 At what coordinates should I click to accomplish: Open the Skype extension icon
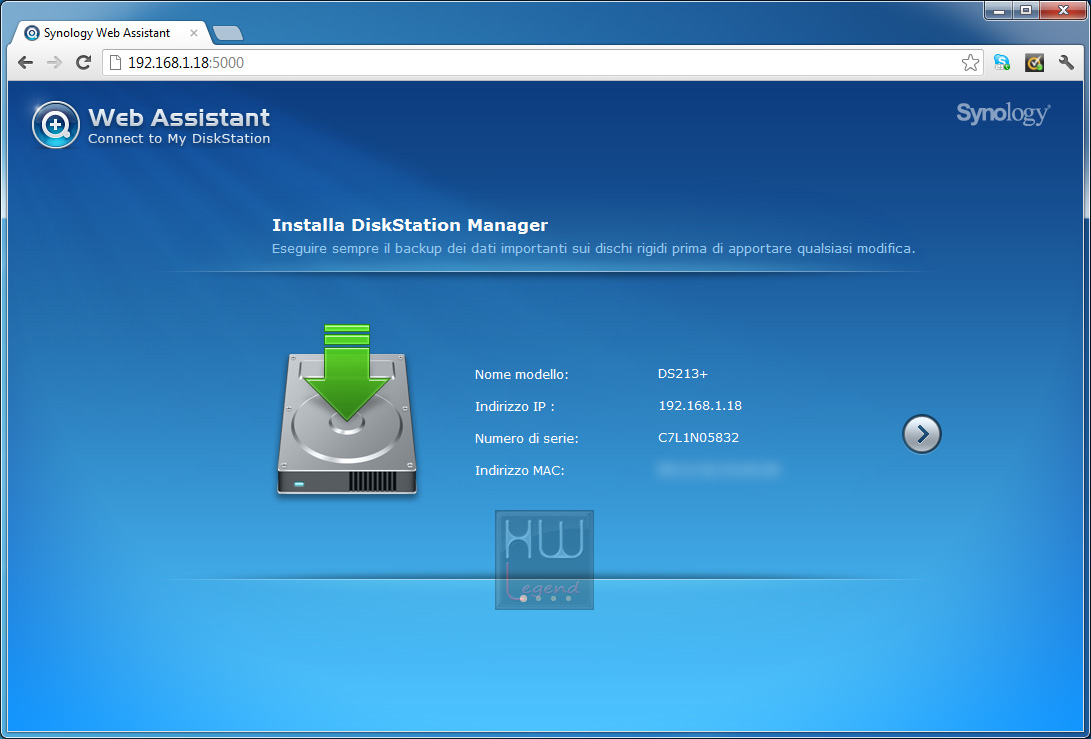click(x=1001, y=63)
